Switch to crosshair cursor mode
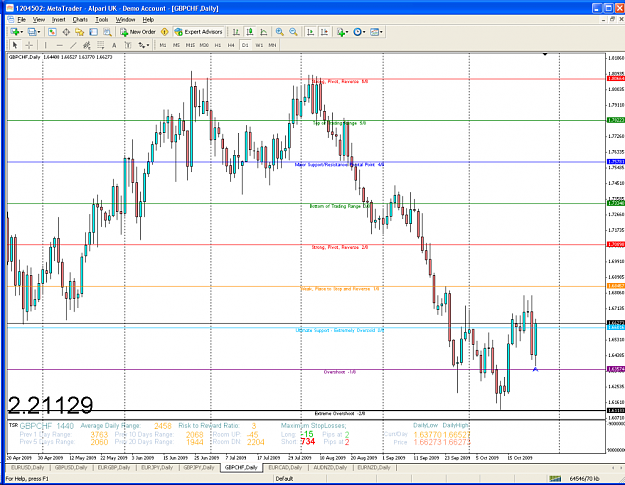 click(29, 45)
